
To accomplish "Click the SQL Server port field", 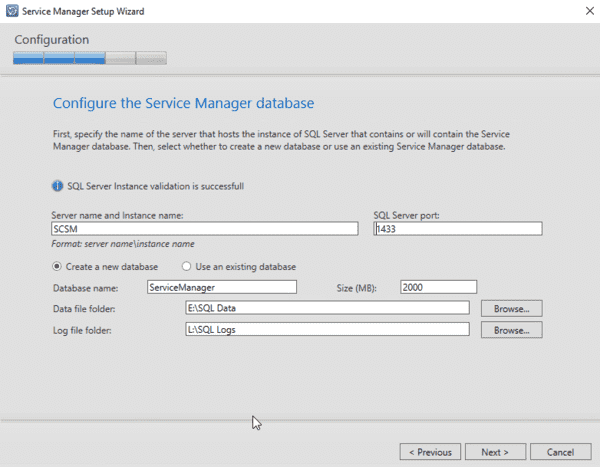I will 458,229.
